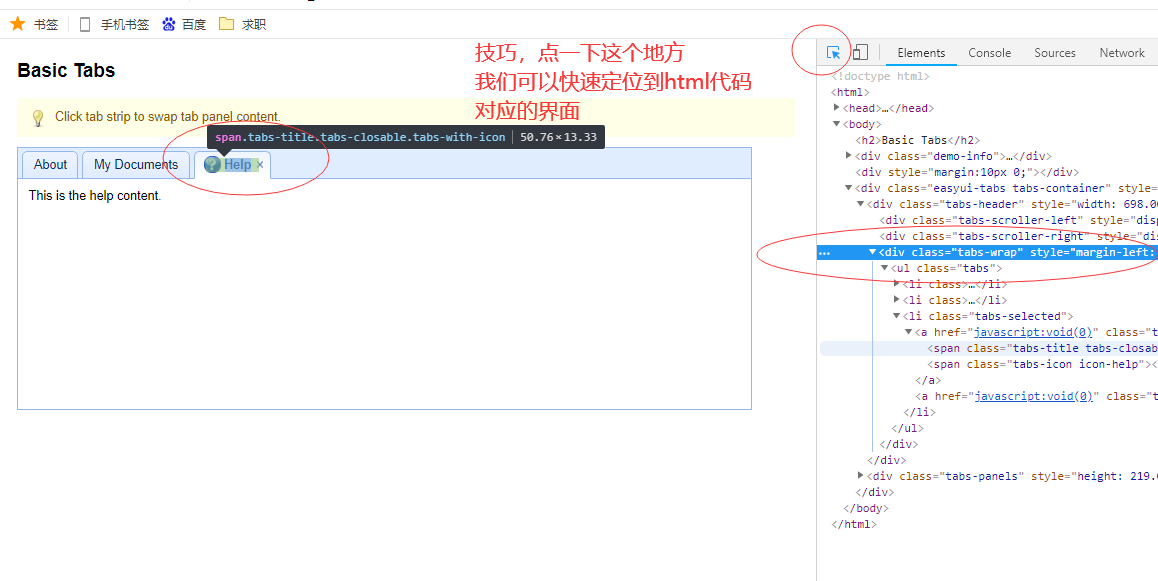Expand the tabs-panels div arrow

(x=860, y=476)
